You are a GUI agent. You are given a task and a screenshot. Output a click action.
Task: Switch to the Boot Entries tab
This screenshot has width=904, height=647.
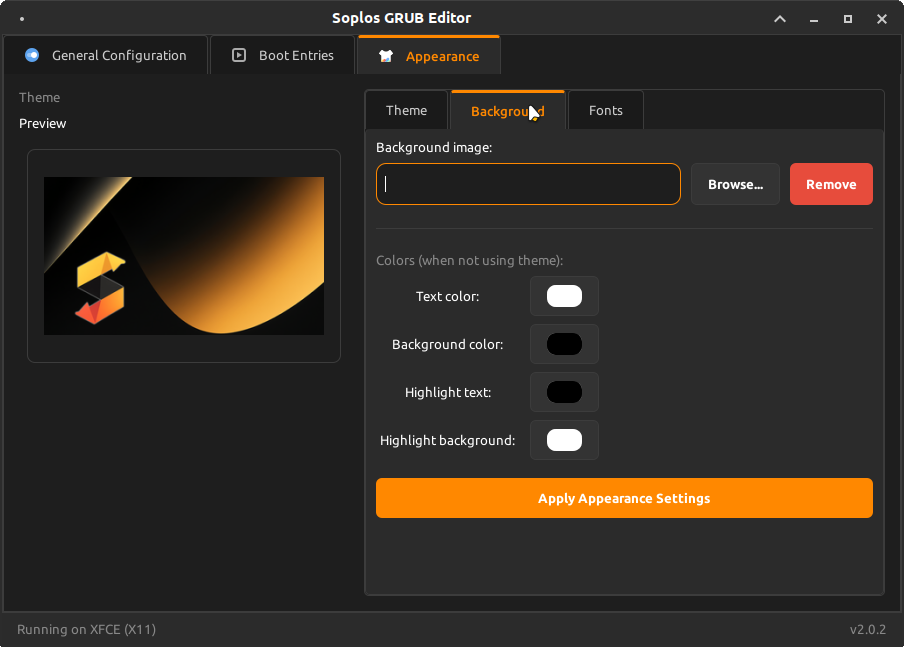[x=282, y=55]
